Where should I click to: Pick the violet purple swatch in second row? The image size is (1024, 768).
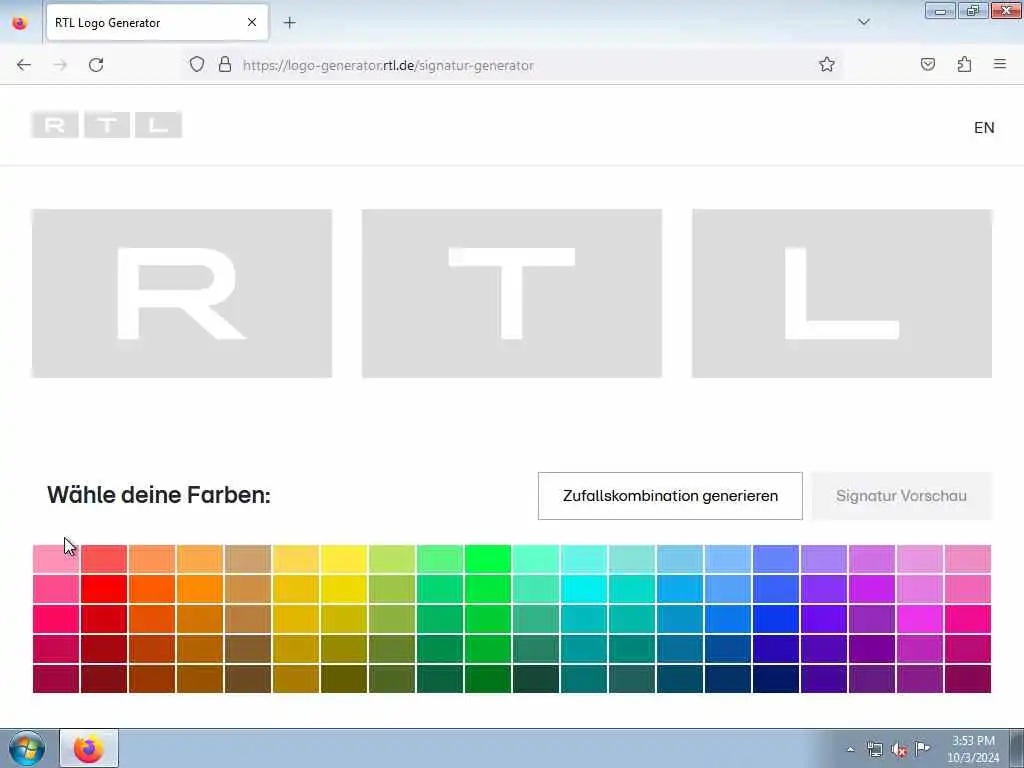(x=824, y=589)
